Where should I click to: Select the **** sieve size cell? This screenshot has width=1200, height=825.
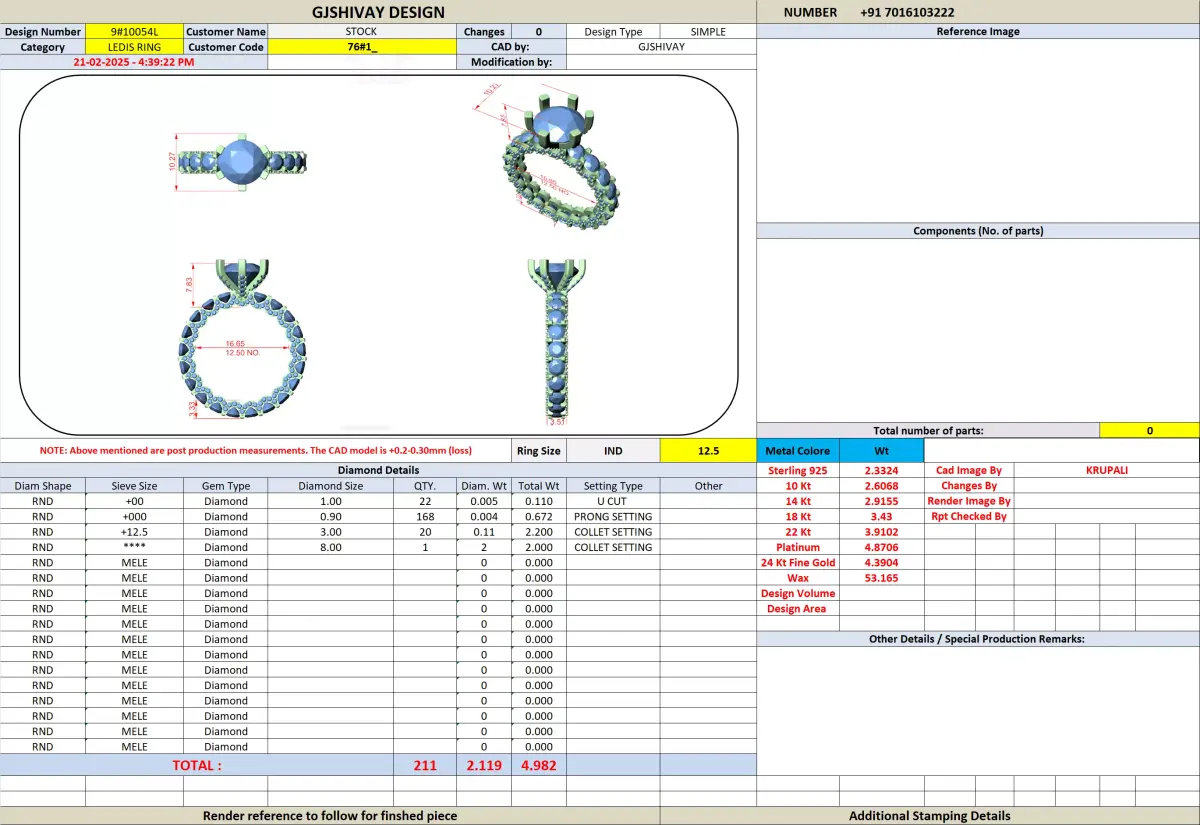pyautogui.click(x=134, y=547)
